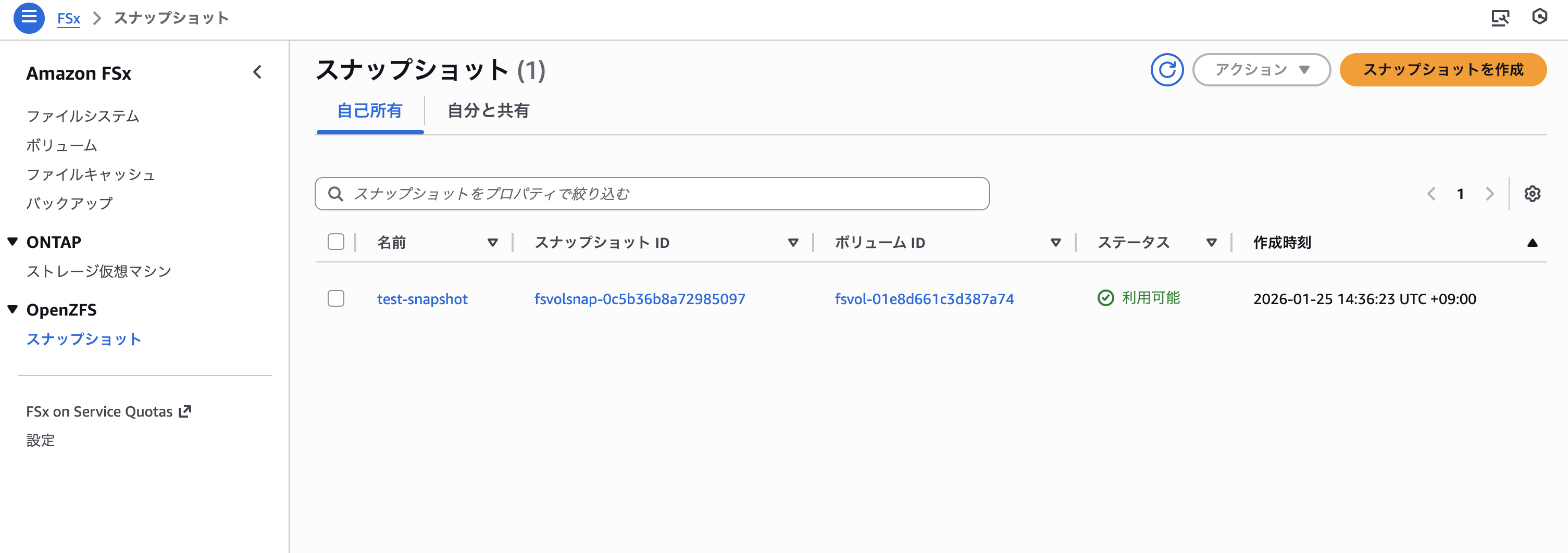Collapse the OpenZFS sidebar section
This screenshot has height=553, width=1568.
[x=13, y=309]
